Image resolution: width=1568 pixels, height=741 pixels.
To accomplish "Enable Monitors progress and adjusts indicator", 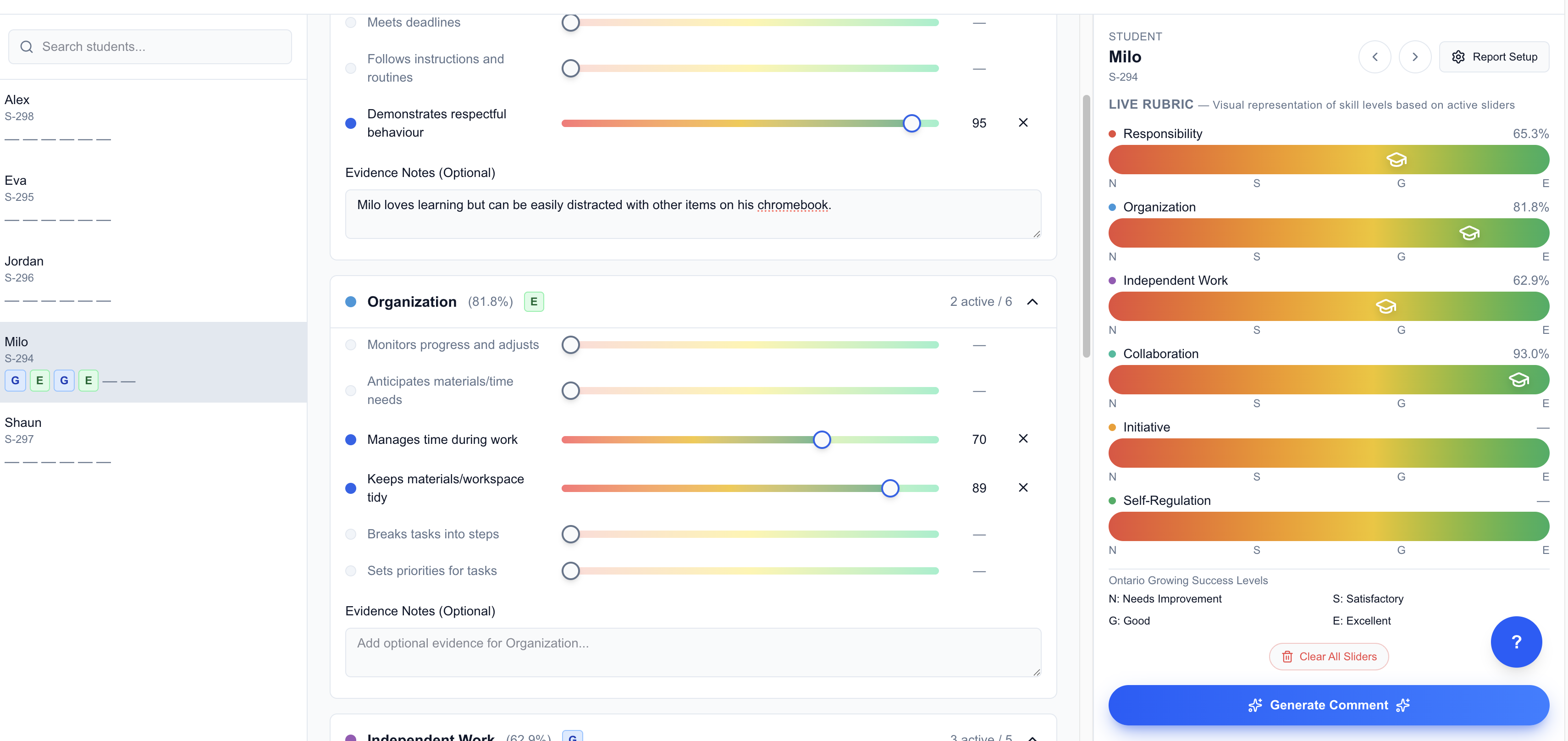I will 351,345.
